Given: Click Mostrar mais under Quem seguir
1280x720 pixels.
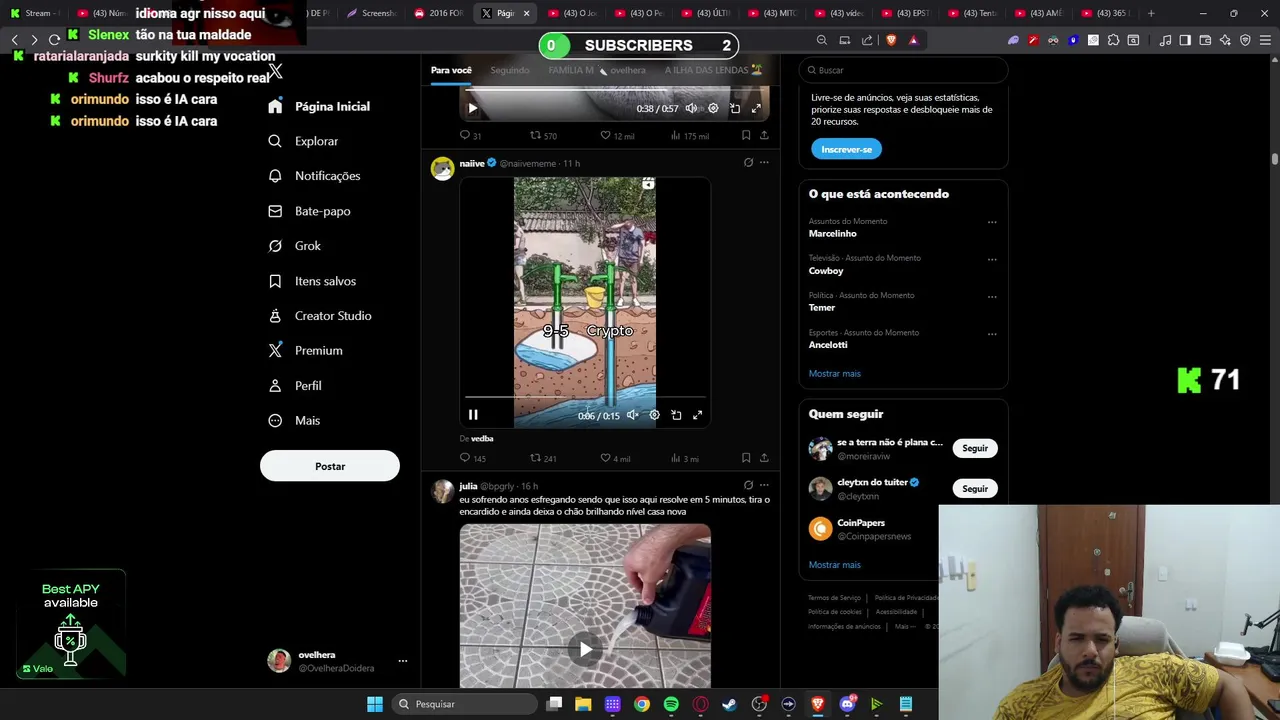Looking at the screenshot, I should coord(835,565).
